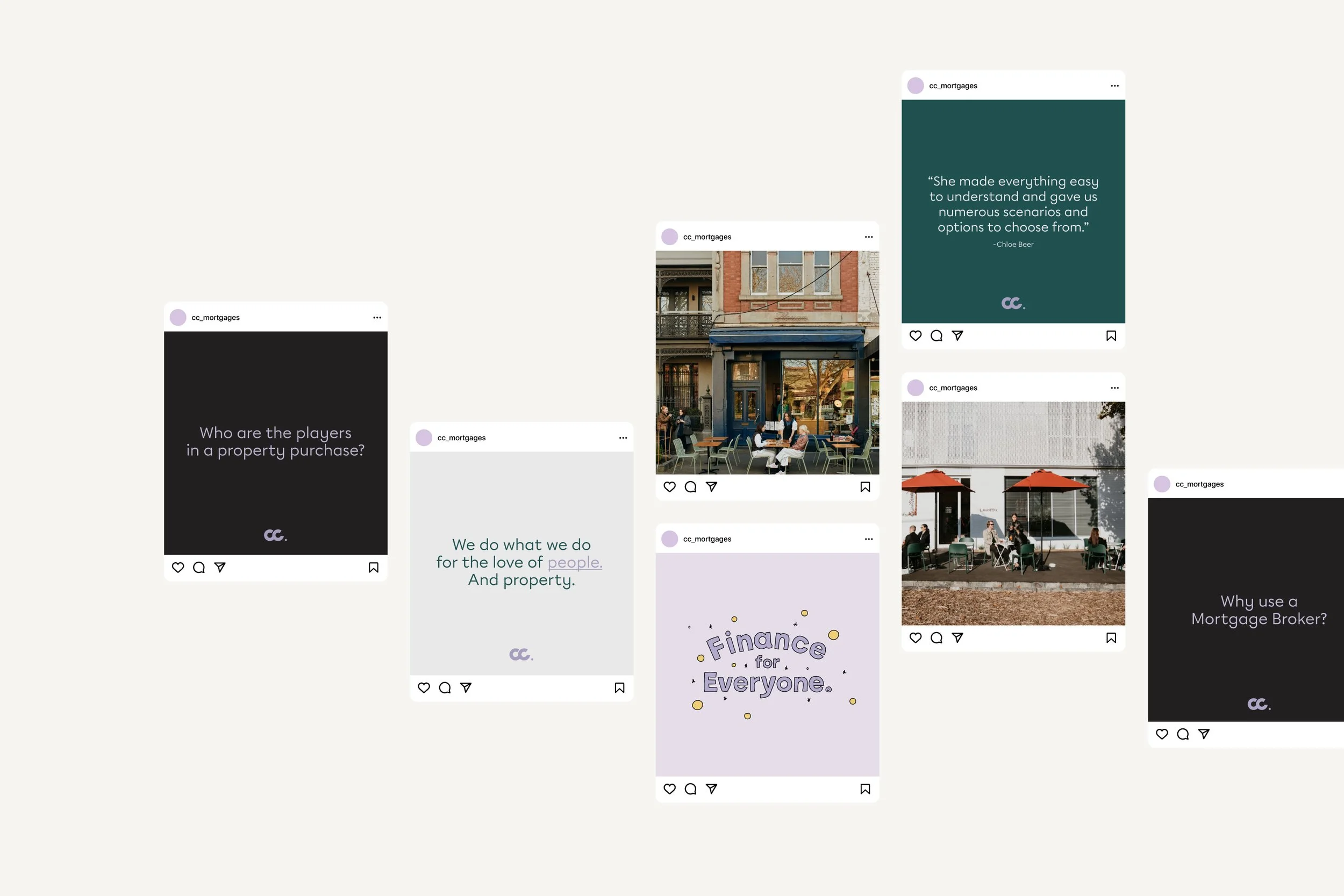Open options menu on 'Who are the players' post
The width and height of the screenshot is (1344, 896).
click(x=377, y=318)
